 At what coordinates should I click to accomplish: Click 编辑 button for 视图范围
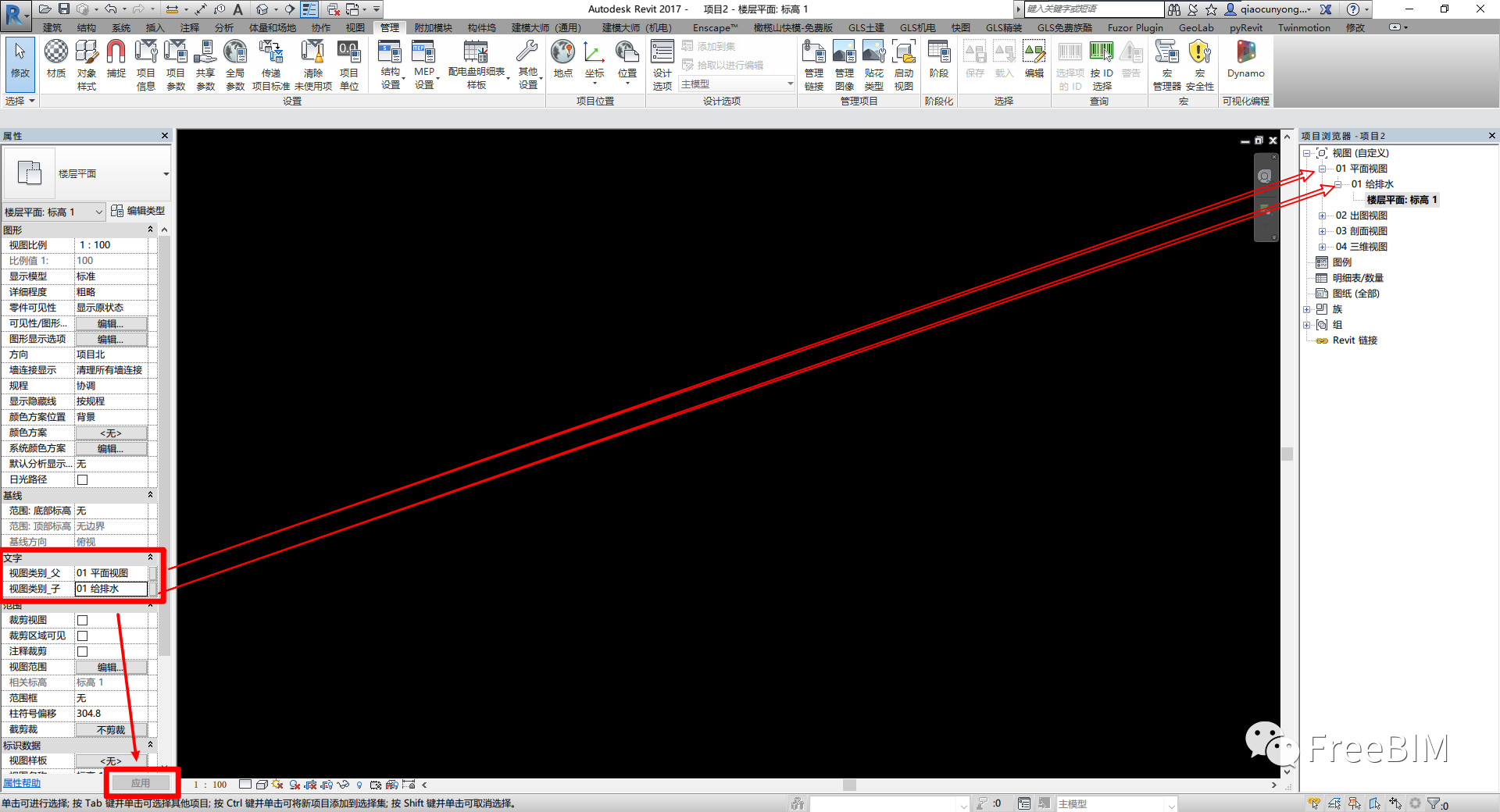point(110,667)
